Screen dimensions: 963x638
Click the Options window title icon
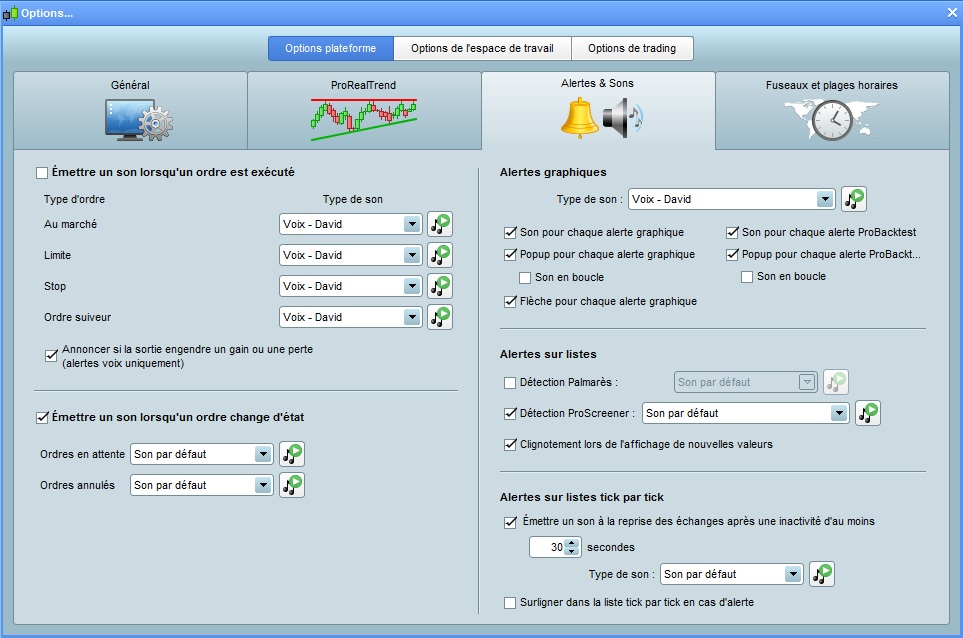point(10,13)
